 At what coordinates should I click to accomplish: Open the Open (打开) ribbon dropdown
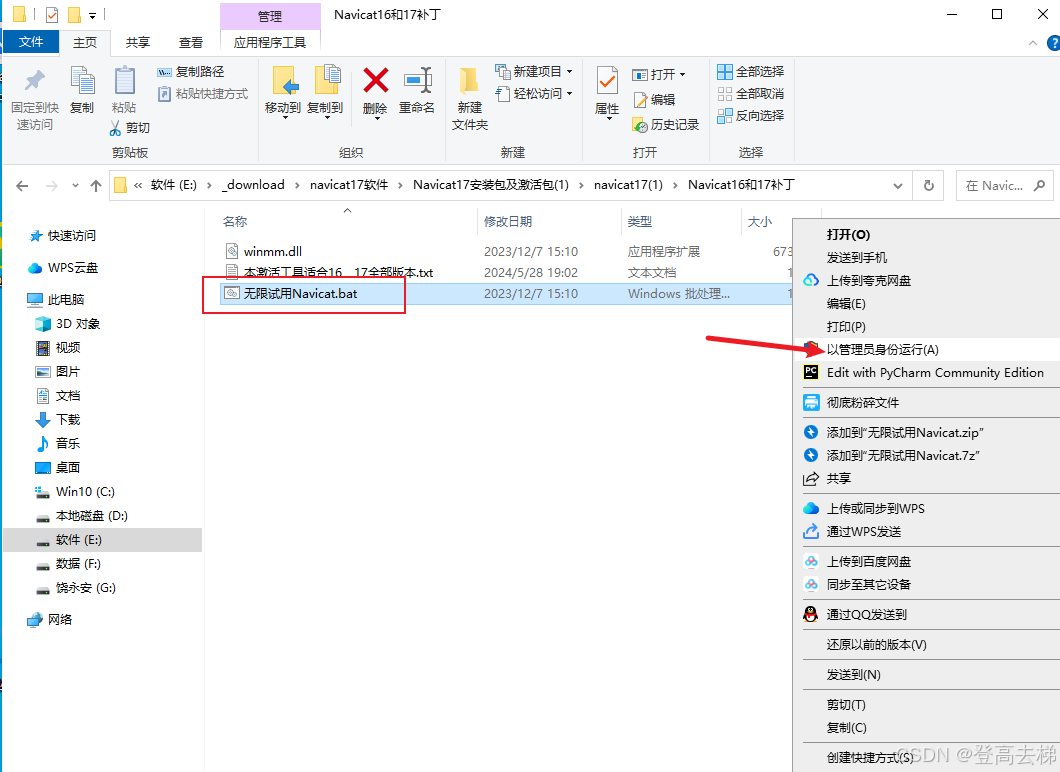[659, 74]
